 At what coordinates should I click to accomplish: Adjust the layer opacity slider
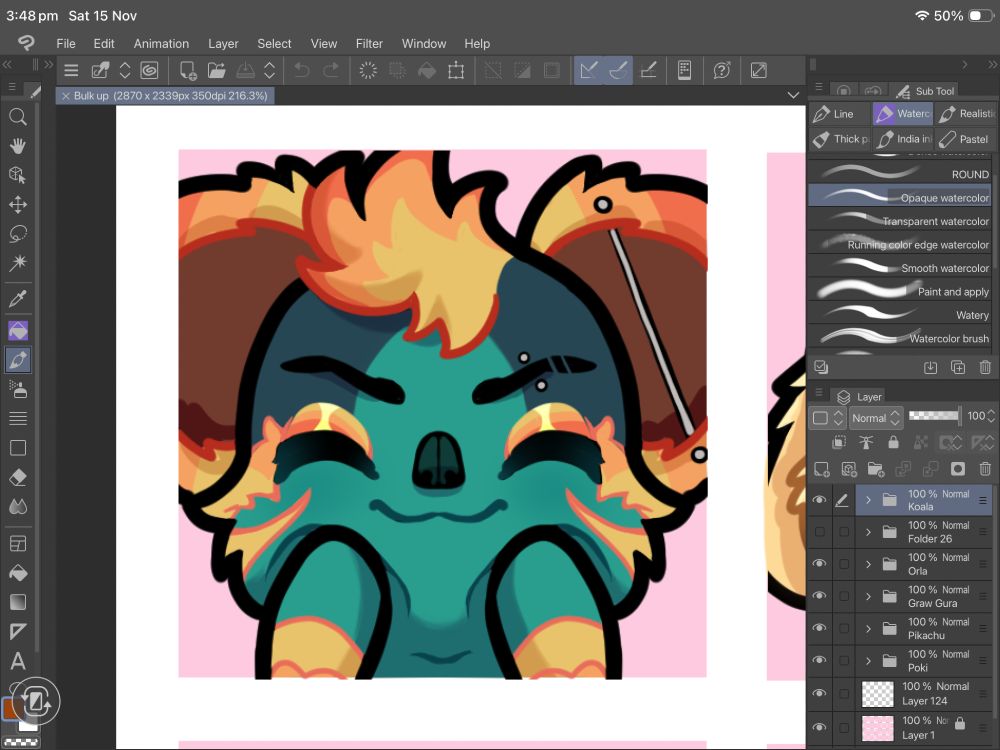tap(934, 416)
